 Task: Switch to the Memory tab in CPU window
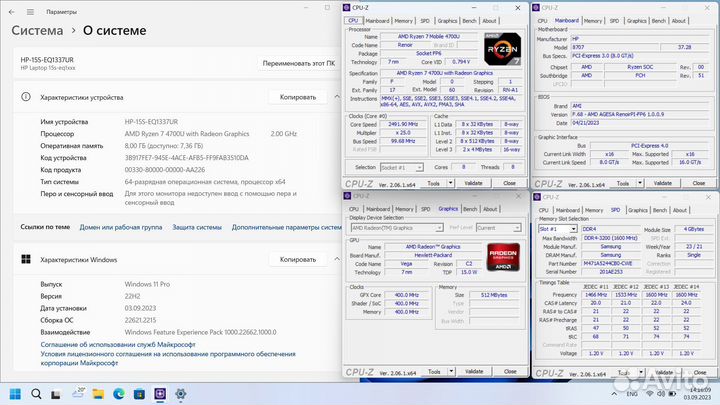tap(403, 20)
